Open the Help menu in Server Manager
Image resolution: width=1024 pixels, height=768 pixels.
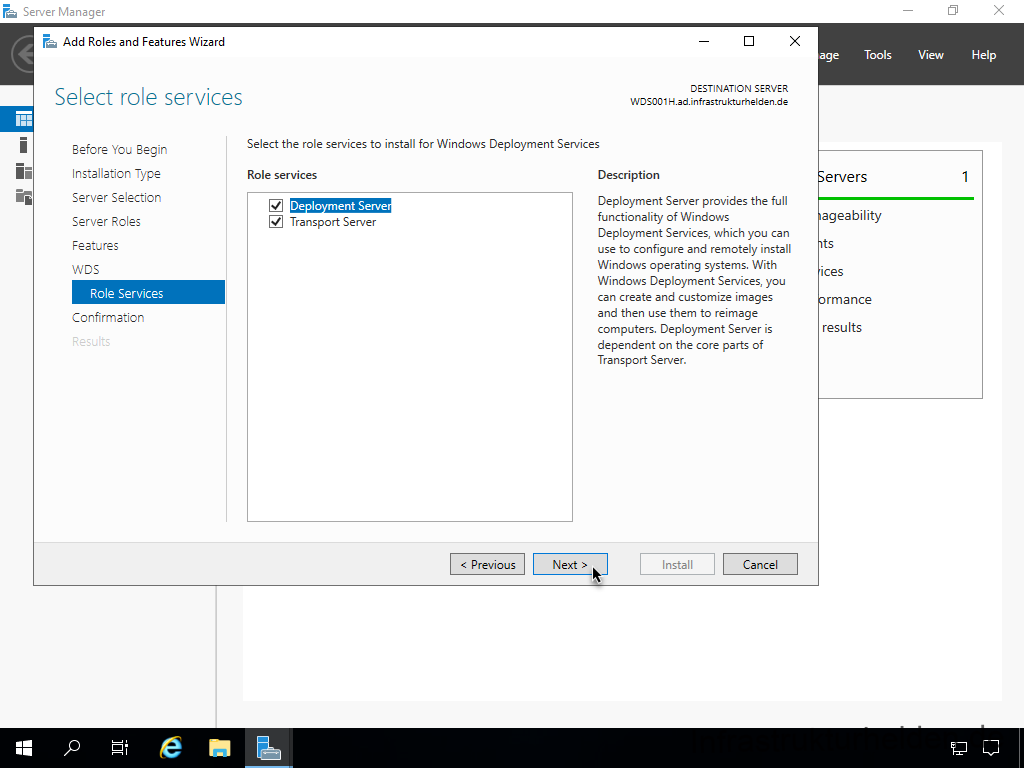pyautogui.click(x=984, y=55)
